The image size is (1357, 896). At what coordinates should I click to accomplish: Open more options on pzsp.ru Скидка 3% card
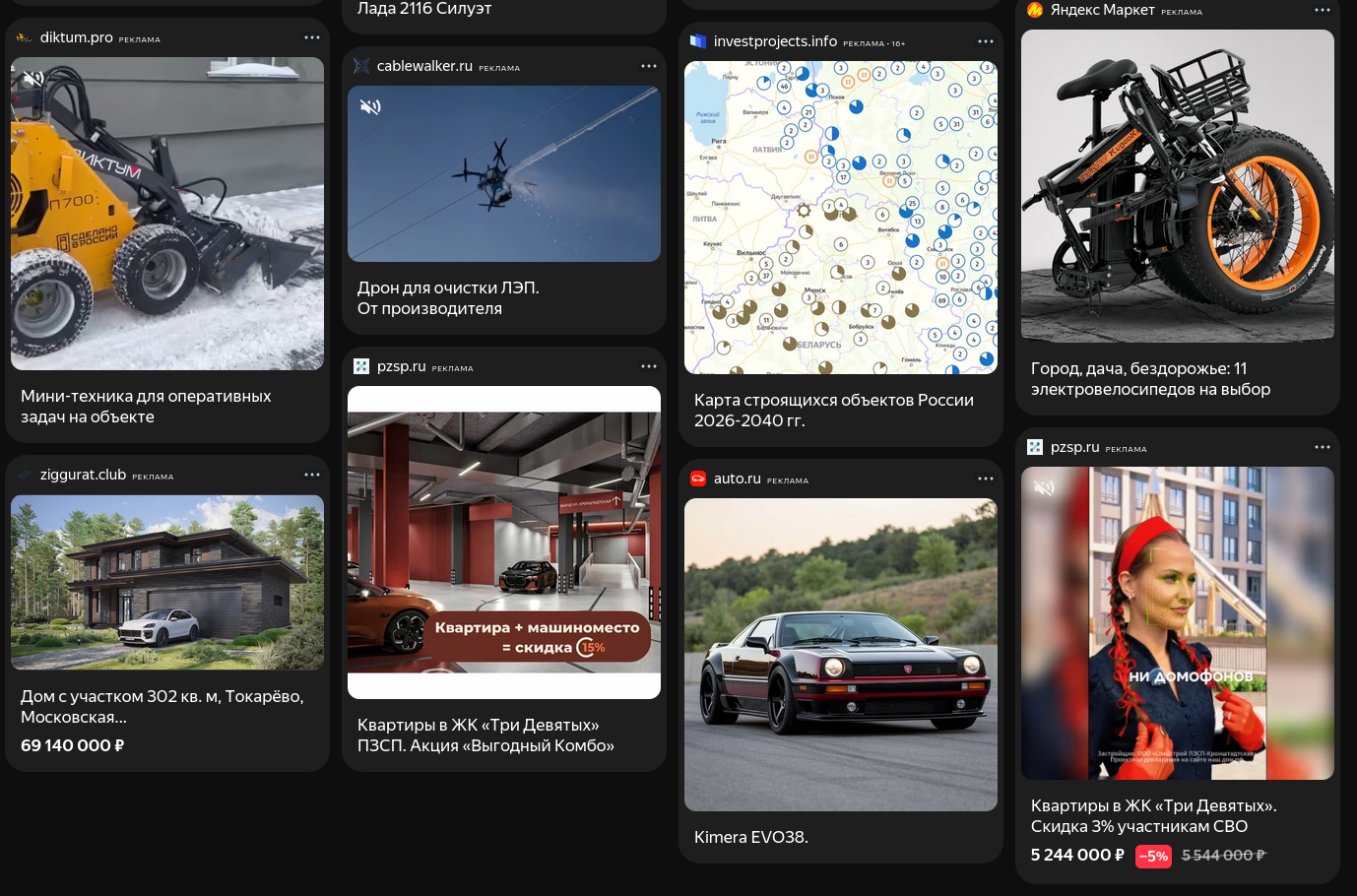tap(1323, 447)
